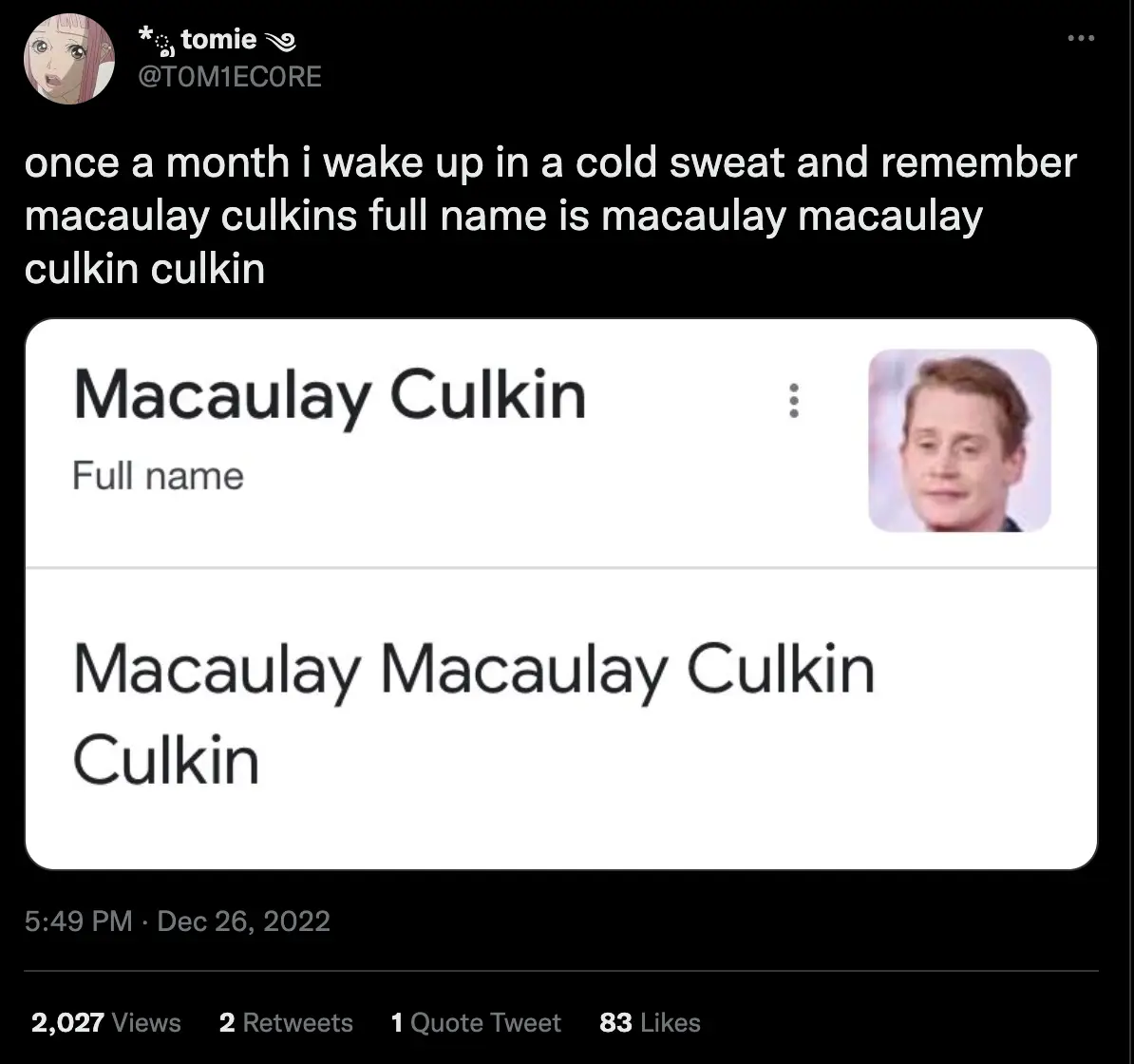Click the bold "Macaulay Culkin" card heading
This screenshot has width=1134, height=1064.
329,395
